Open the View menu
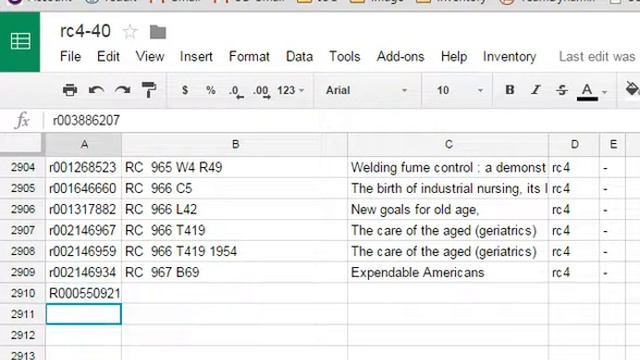 tap(150, 57)
